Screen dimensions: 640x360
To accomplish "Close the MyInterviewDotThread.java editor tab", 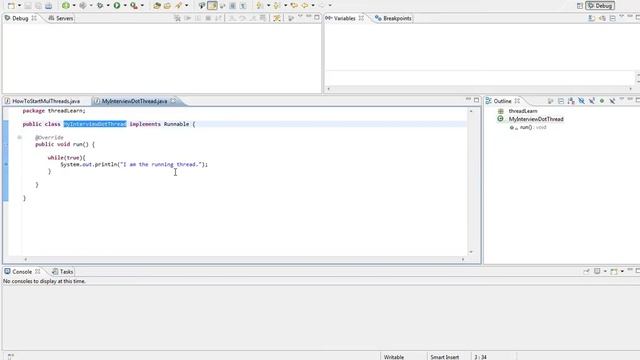I will click(x=173, y=101).
